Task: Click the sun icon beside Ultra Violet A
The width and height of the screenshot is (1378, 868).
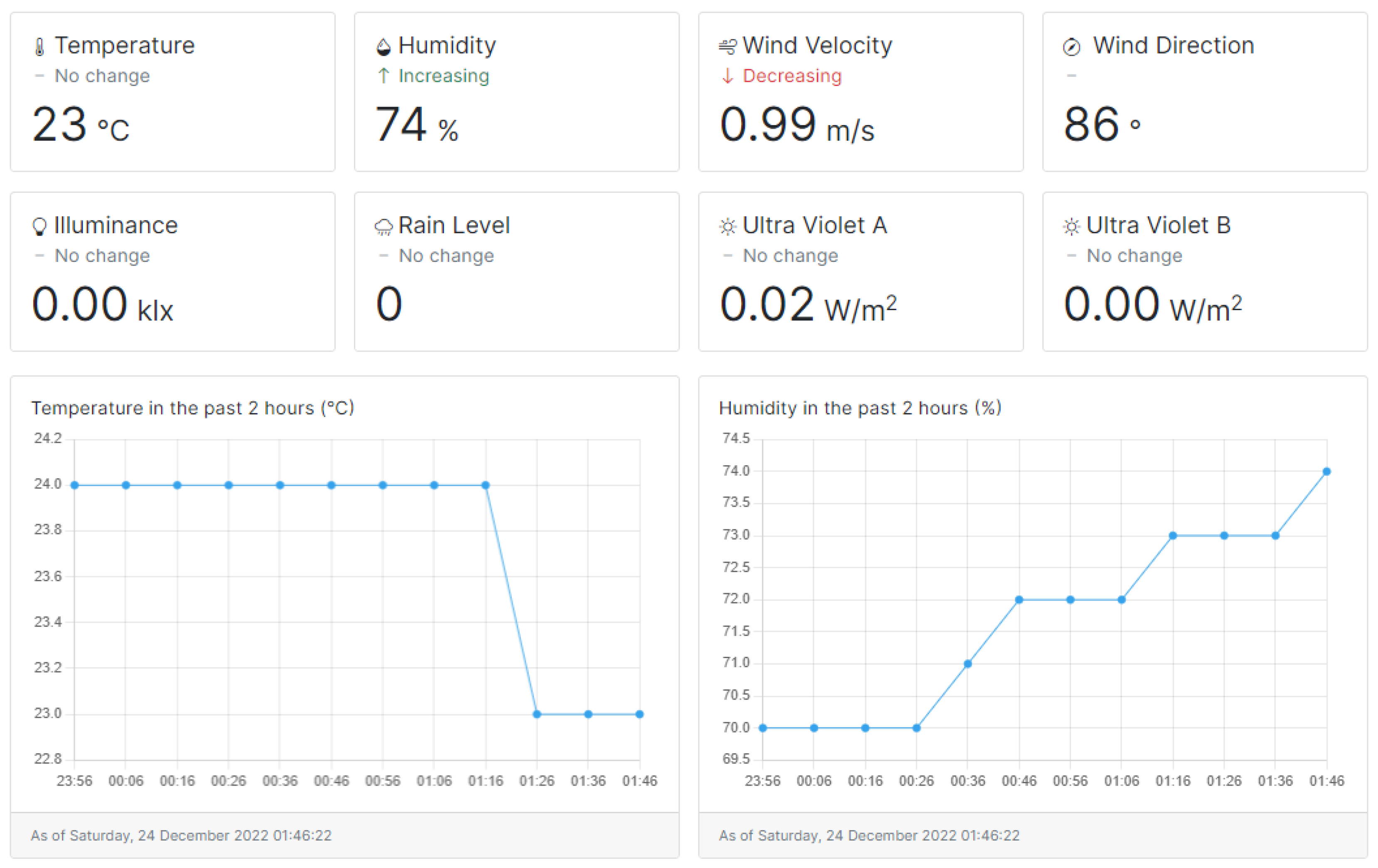Action: point(727,227)
